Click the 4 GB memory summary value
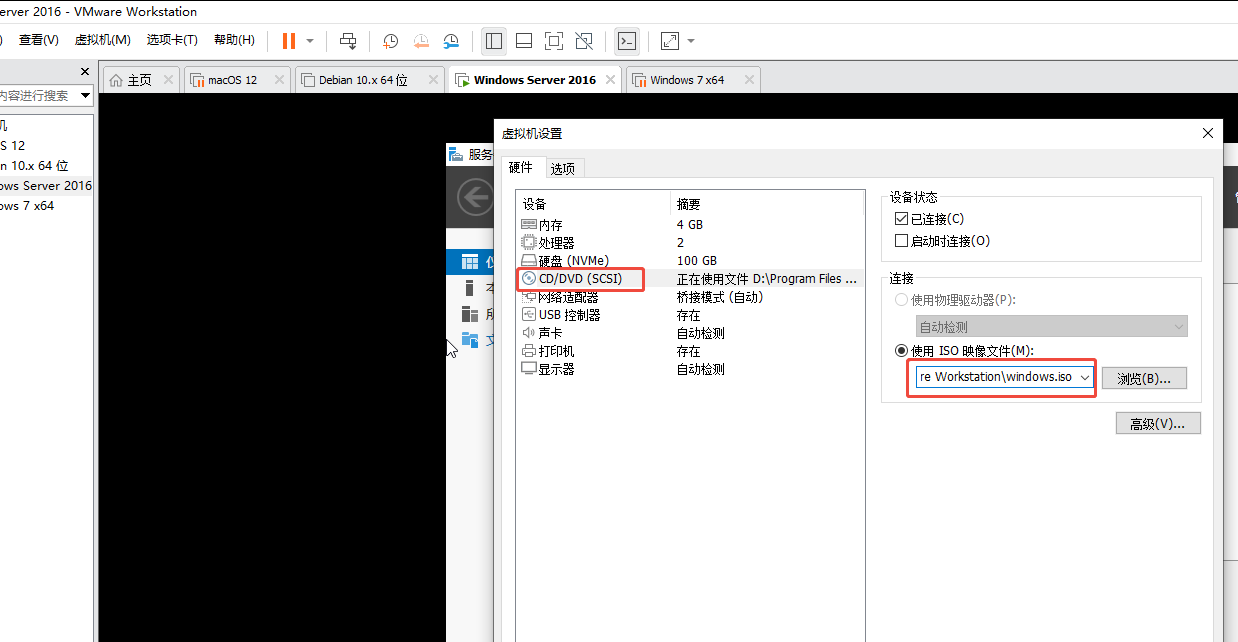1238x642 pixels. pyautogui.click(x=690, y=224)
